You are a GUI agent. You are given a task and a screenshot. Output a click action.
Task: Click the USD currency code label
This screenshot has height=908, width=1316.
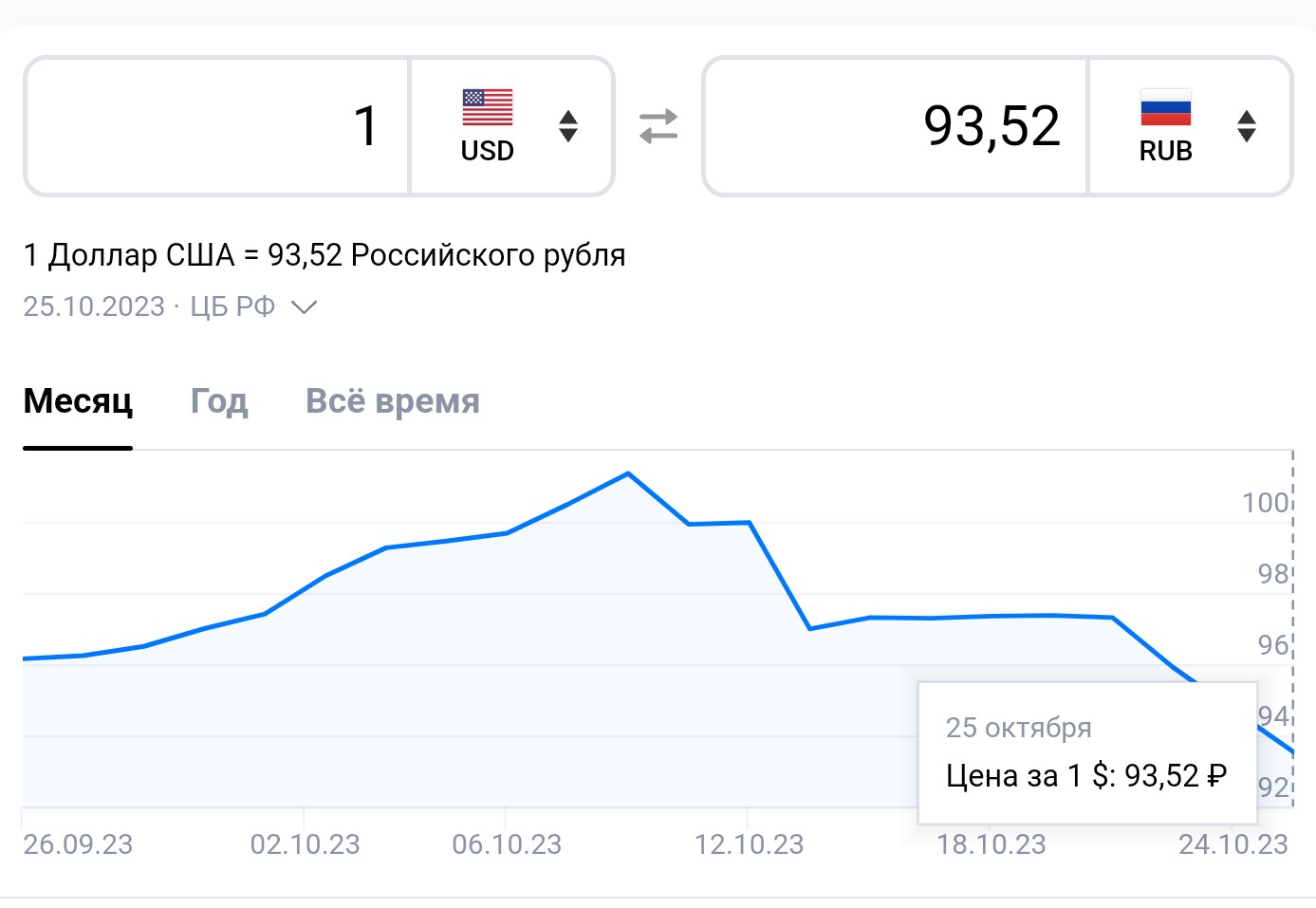coord(488,151)
